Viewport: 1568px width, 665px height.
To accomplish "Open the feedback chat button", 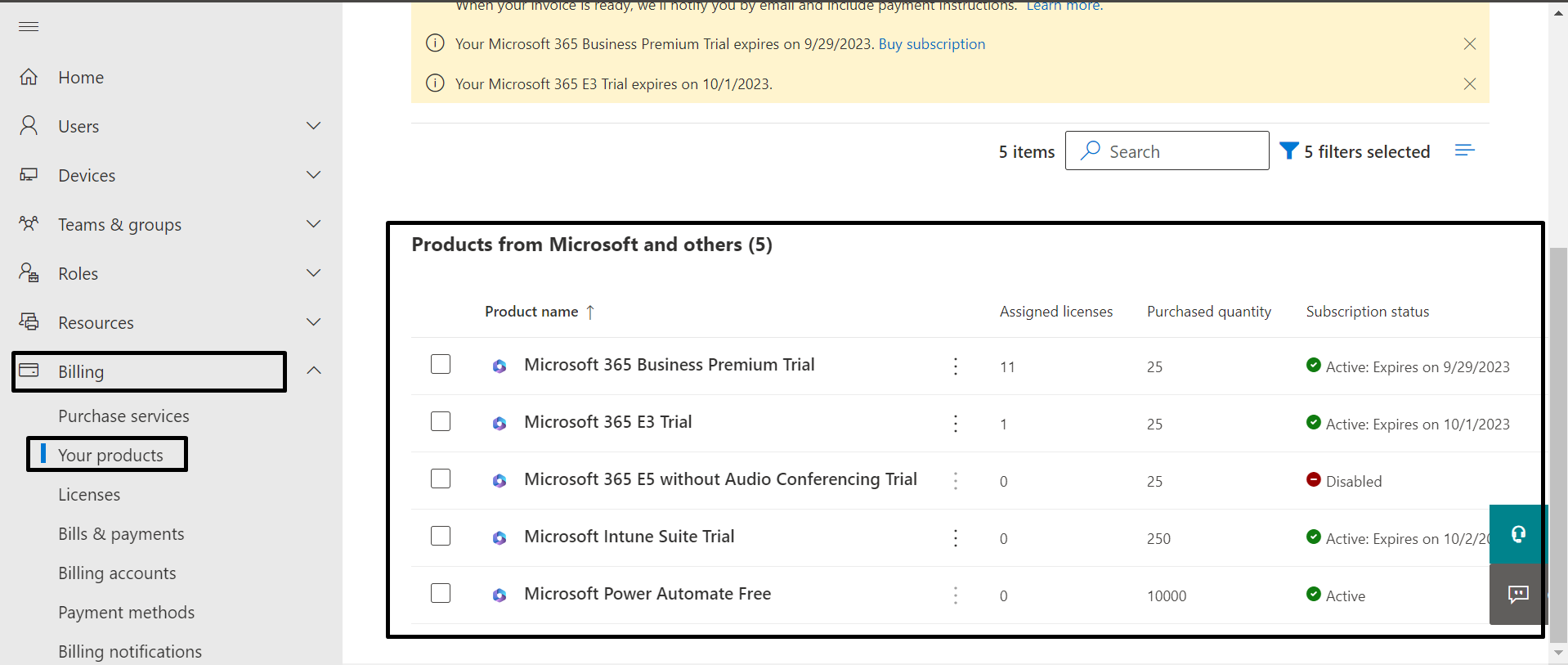I will pos(1517,595).
